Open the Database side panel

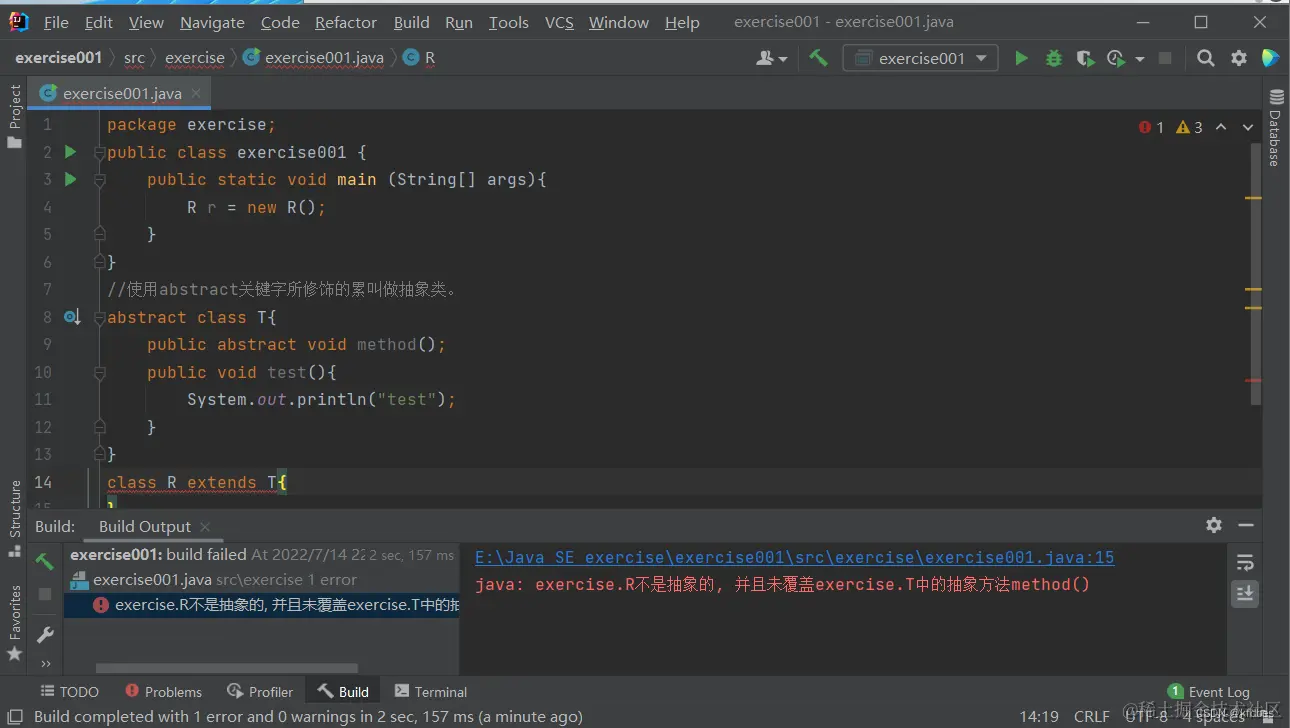[1276, 128]
